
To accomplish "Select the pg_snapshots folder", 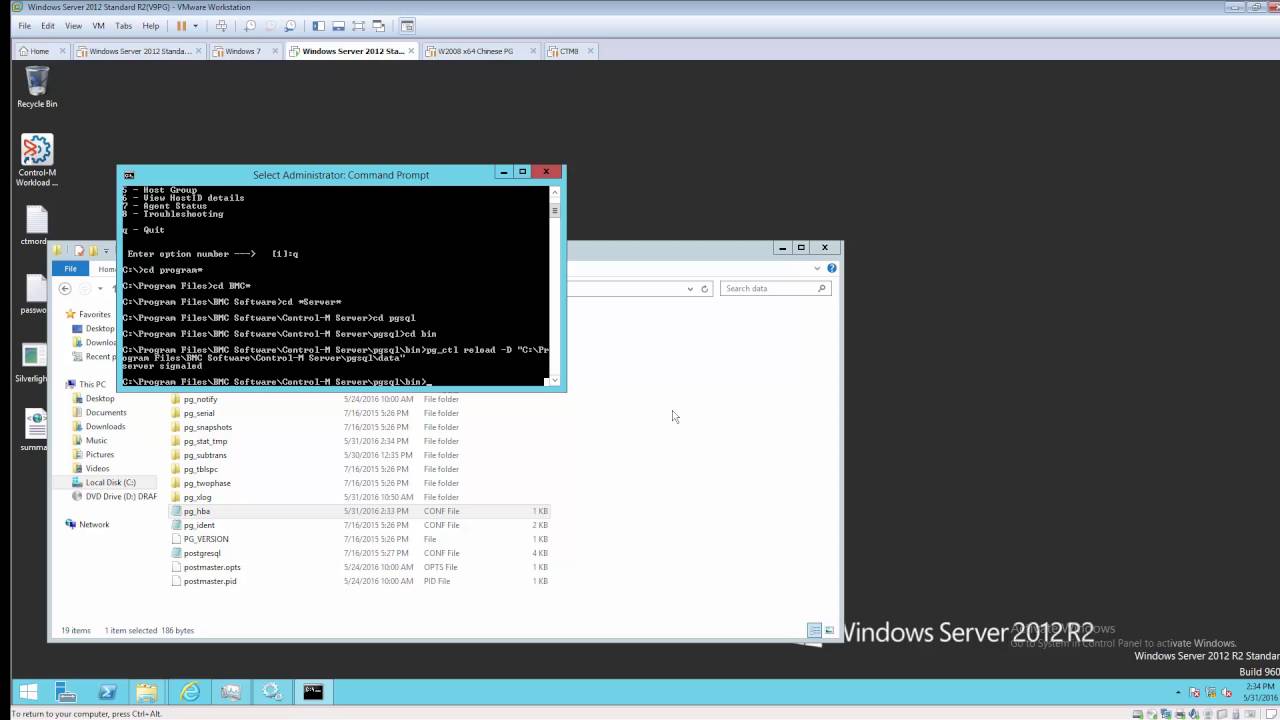I will coord(360,427).
